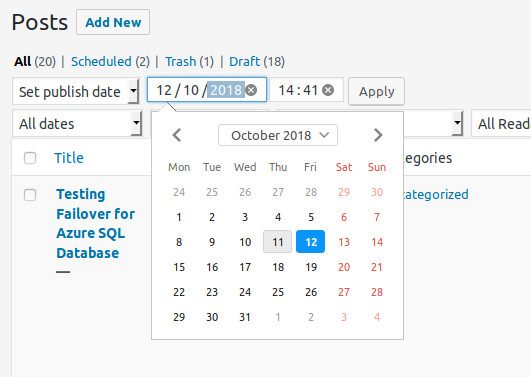Select October 11 in the calendar
The image size is (531, 377).
278,242
